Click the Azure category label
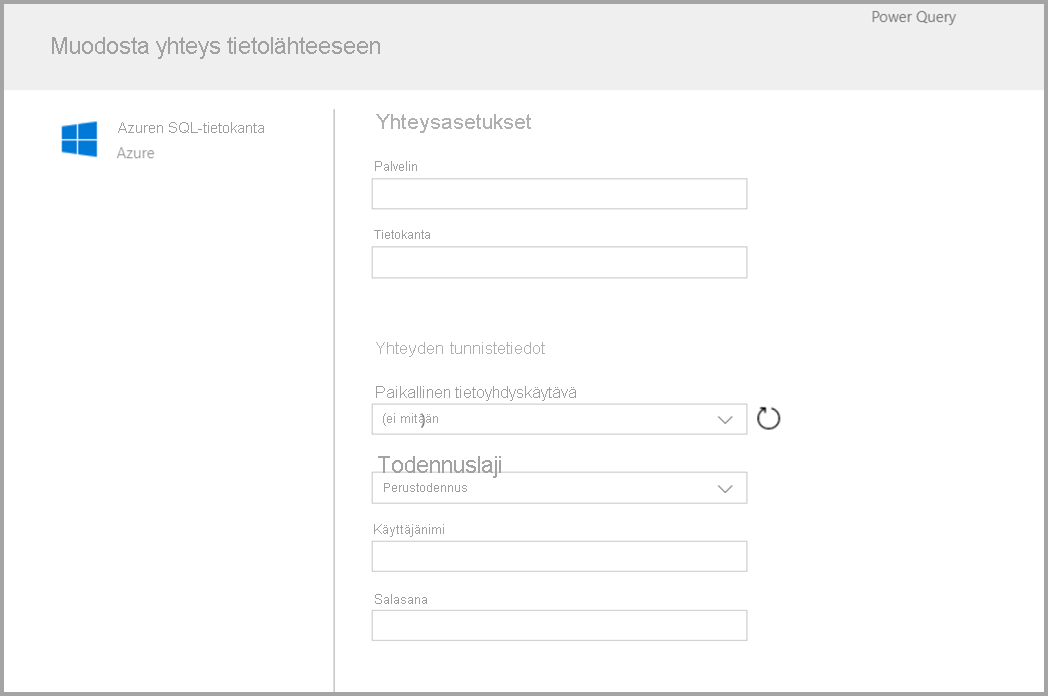This screenshot has width=1048, height=696. tap(135, 153)
